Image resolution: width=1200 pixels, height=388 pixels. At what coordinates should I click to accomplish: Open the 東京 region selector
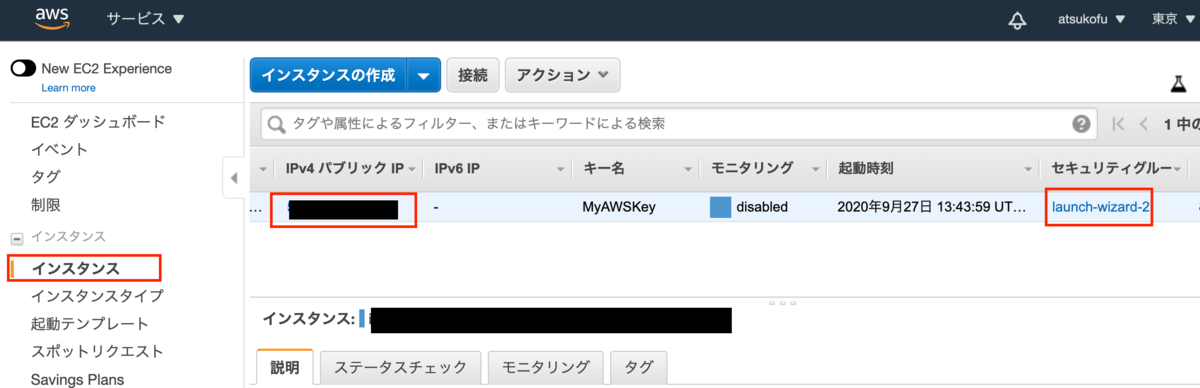[x=1174, y=19]
